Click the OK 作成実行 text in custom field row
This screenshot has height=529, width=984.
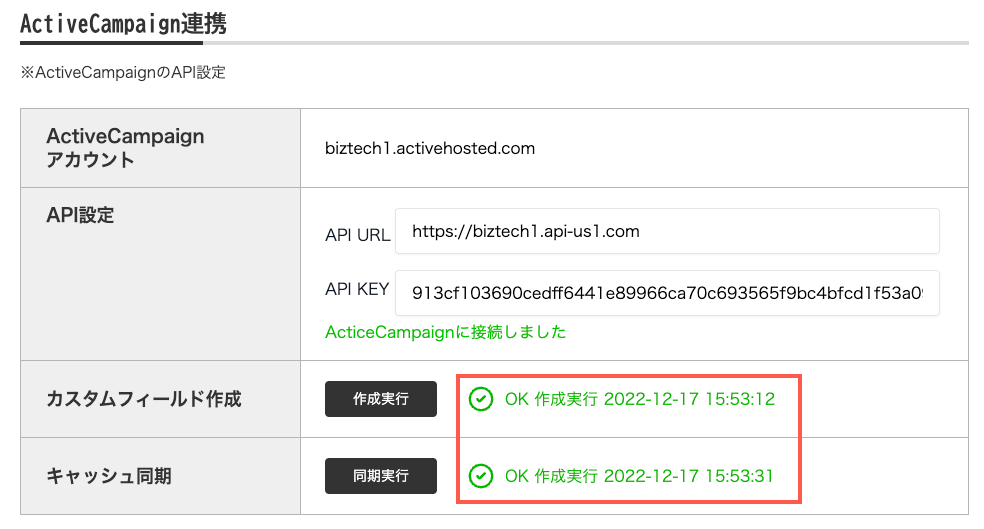click(x=551, y=400)
